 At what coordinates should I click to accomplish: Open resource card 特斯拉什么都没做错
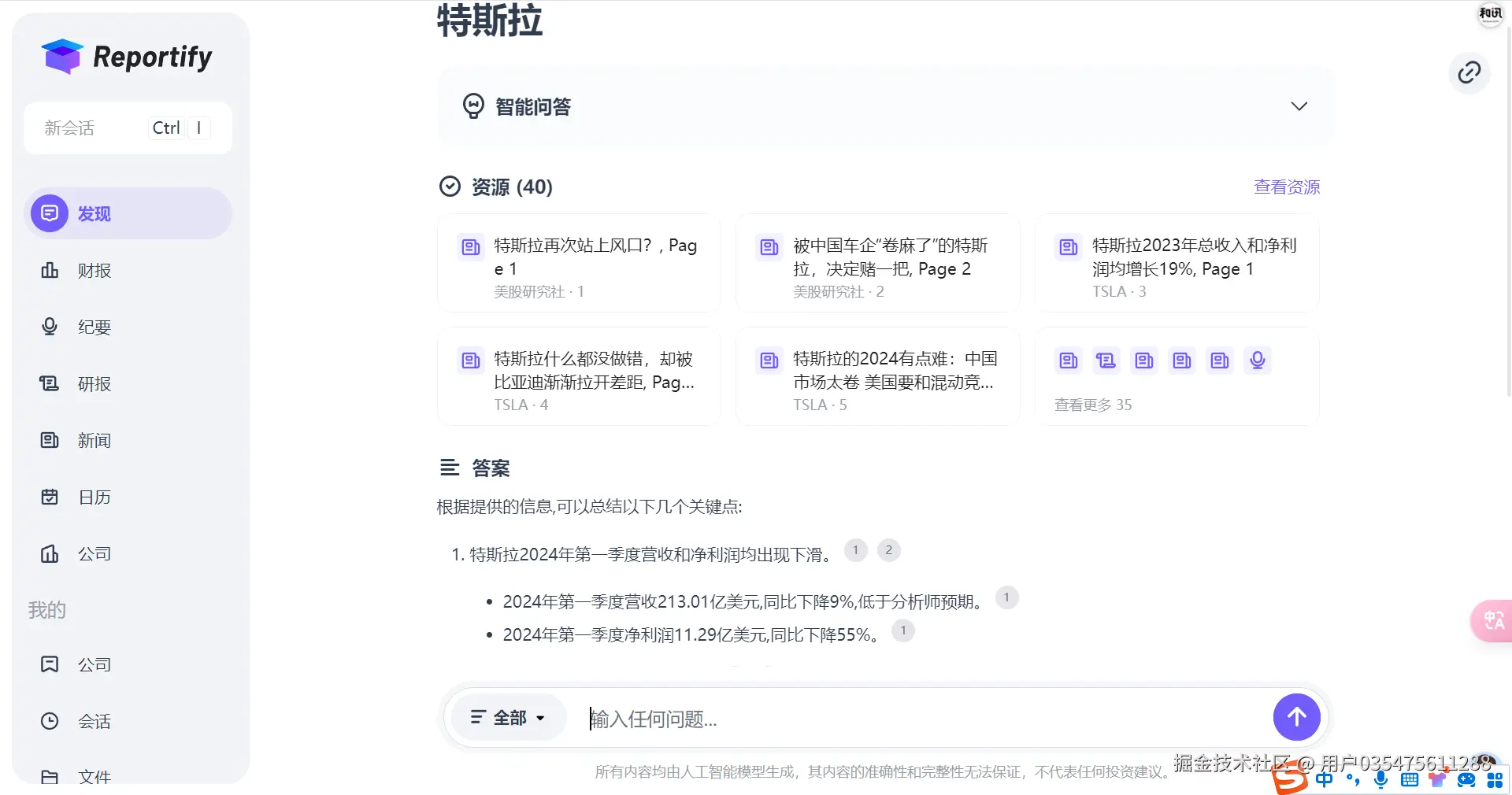pyautogui.click(x=579, y=376)
